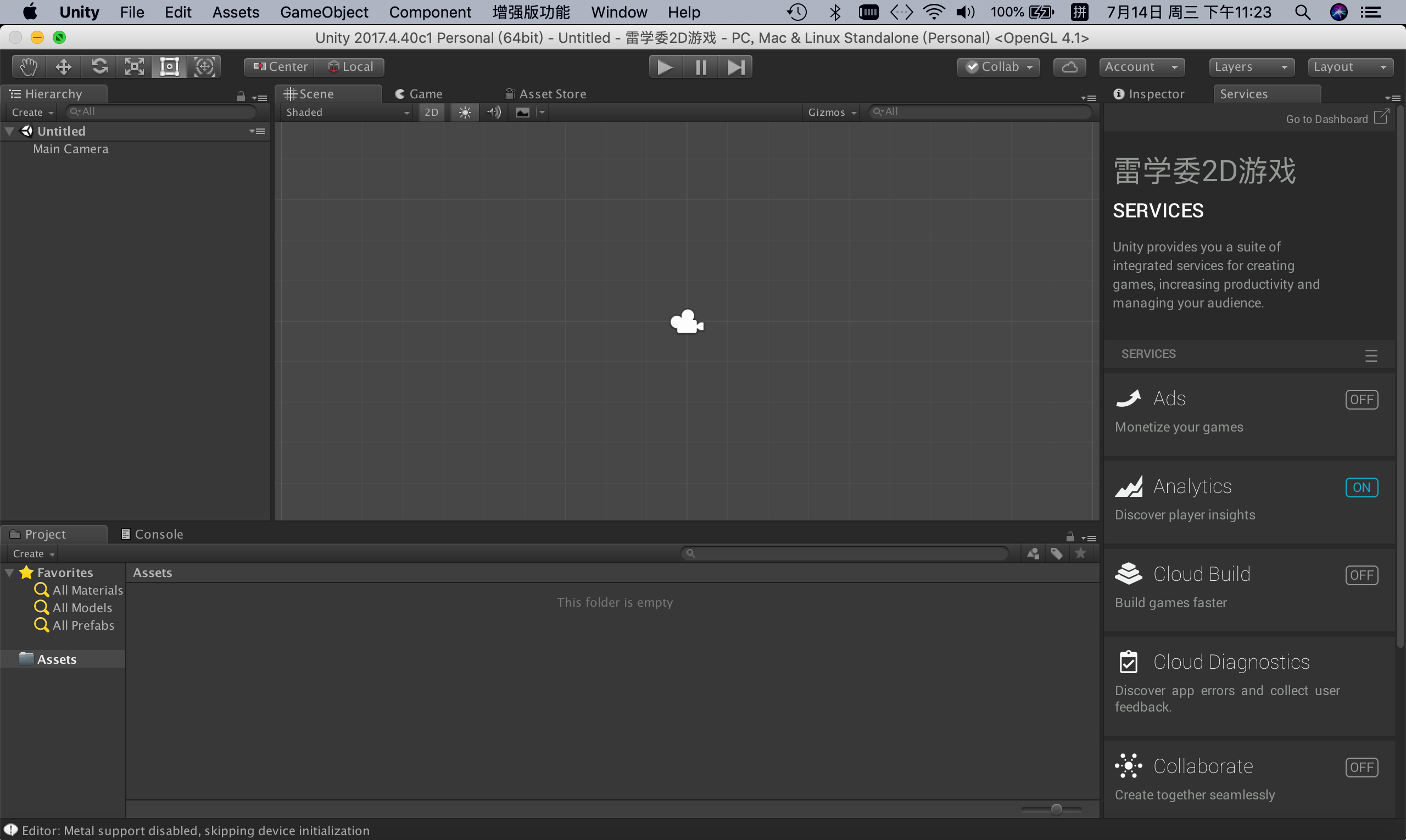Turn off the Analytics service toggle
This screenshot has width=1406, height=840.
(1362, 488)
